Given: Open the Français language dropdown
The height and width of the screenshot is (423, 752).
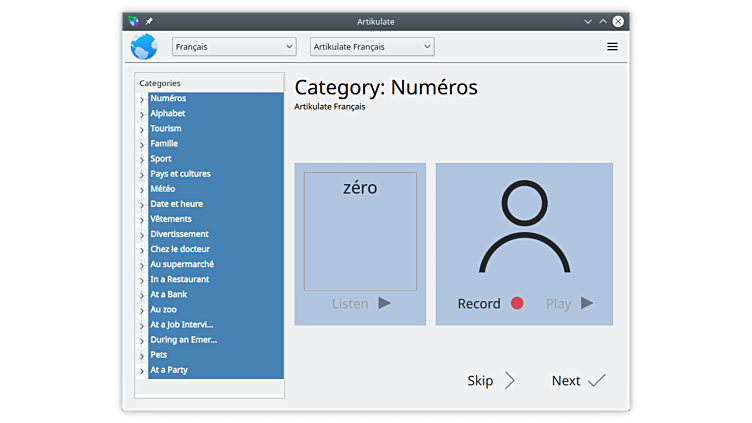Looking at the screenshot, I should 234,47.
